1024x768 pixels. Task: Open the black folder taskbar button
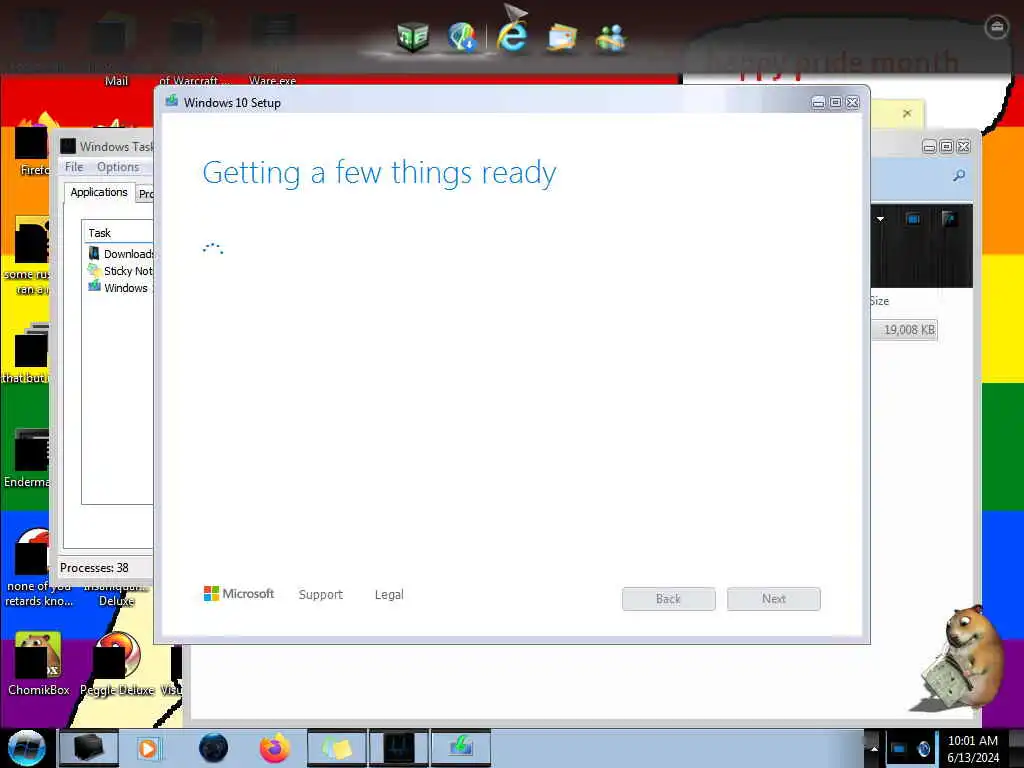[89, 748]
